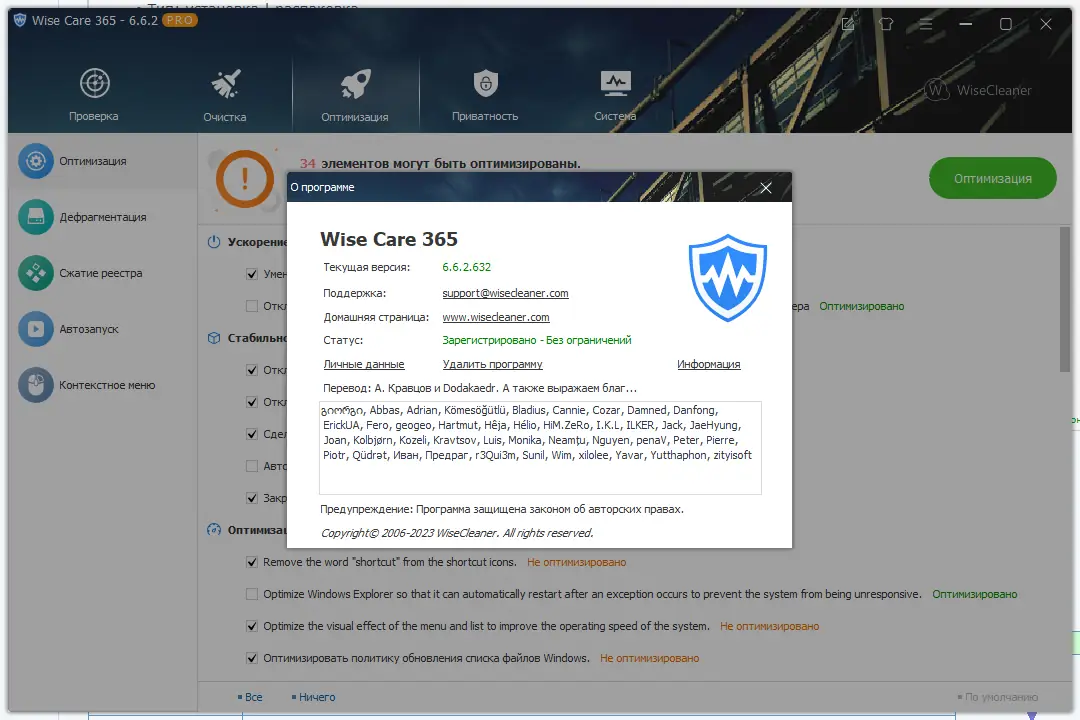Click the PRO badge in title bar
This screenshot has width=1080, height=720.
point(180,21)
